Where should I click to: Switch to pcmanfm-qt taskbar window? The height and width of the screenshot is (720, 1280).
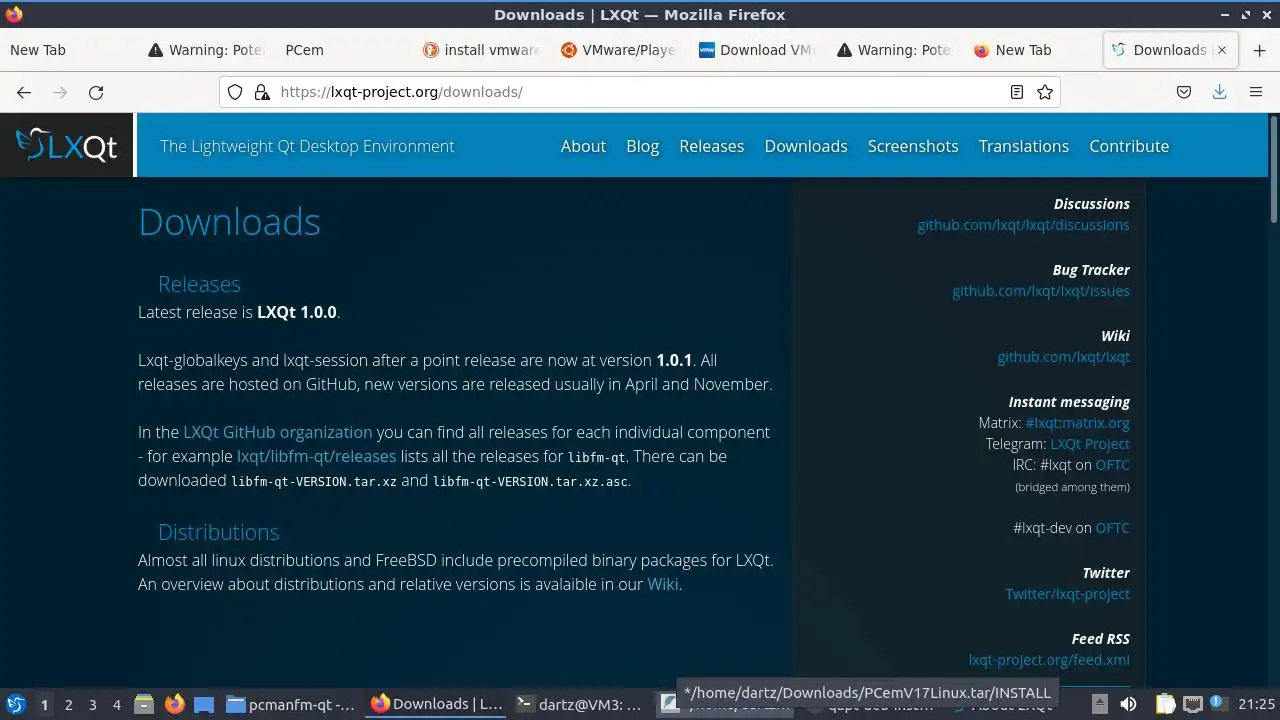tap(291, 704)
